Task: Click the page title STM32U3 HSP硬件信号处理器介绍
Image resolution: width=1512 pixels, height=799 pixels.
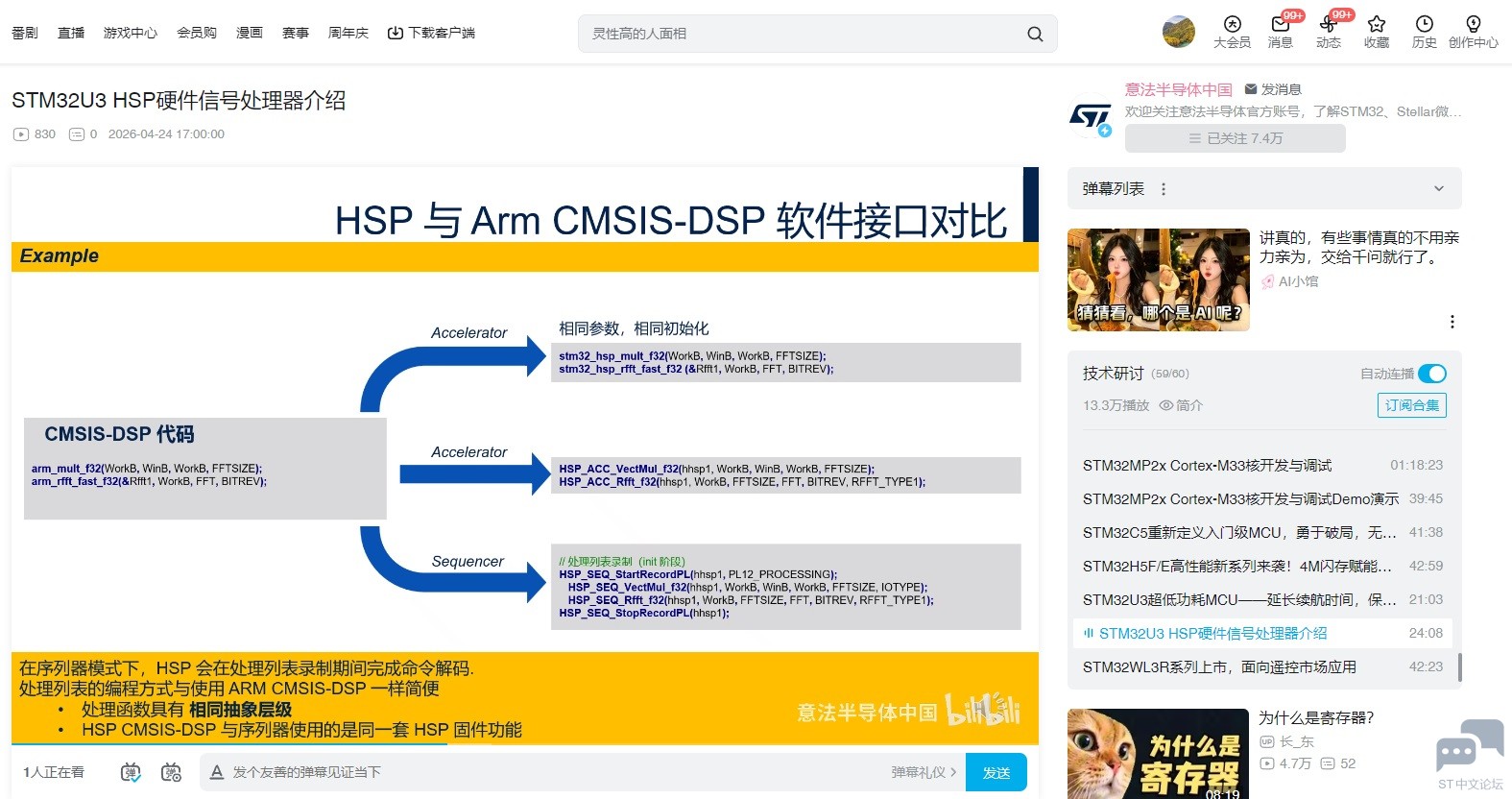Action: click(179, 101)
